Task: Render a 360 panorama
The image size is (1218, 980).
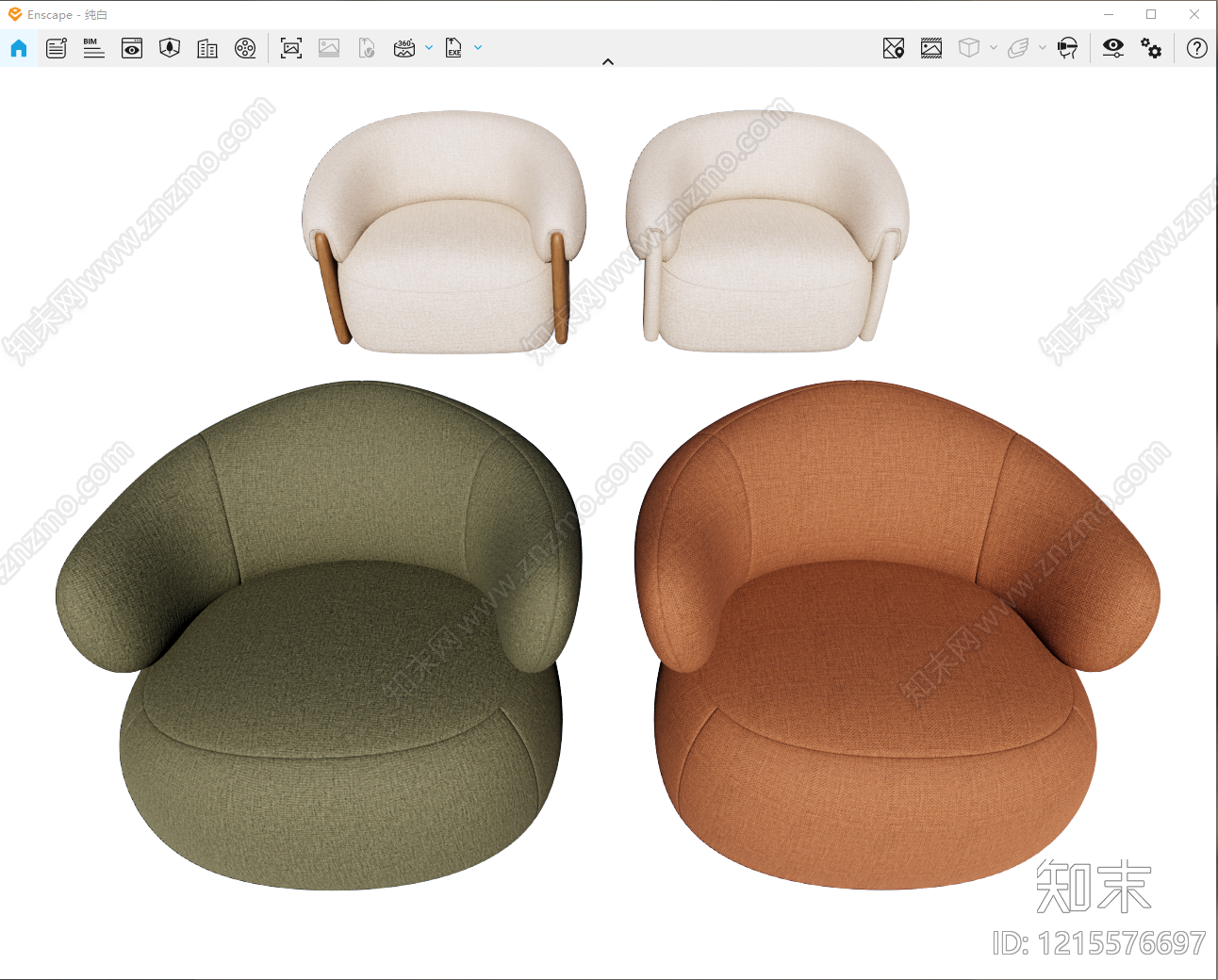Action: (x=404, y=48)
